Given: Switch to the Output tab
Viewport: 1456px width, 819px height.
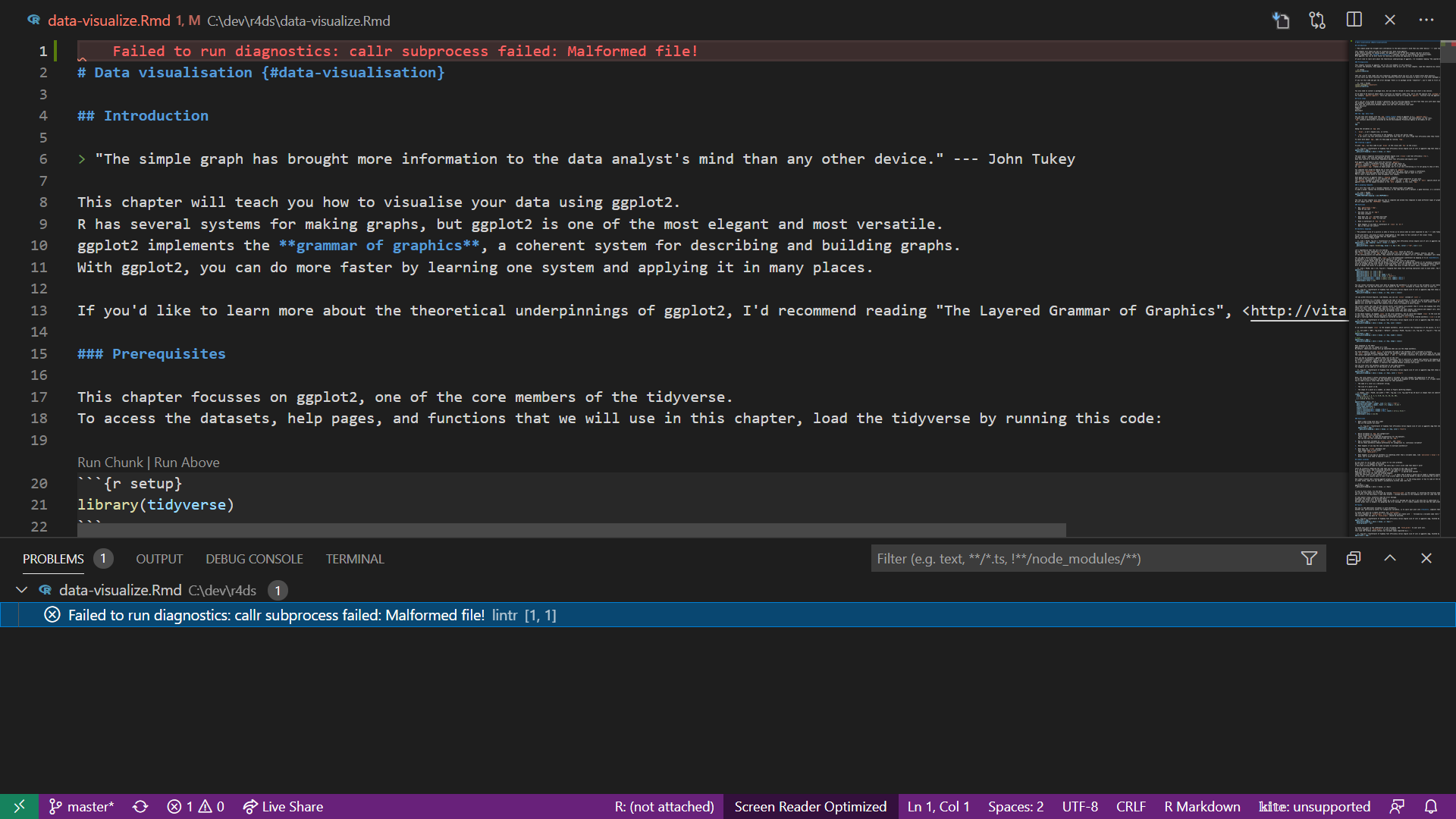Looking at the screenshot, I should [158, 559].
